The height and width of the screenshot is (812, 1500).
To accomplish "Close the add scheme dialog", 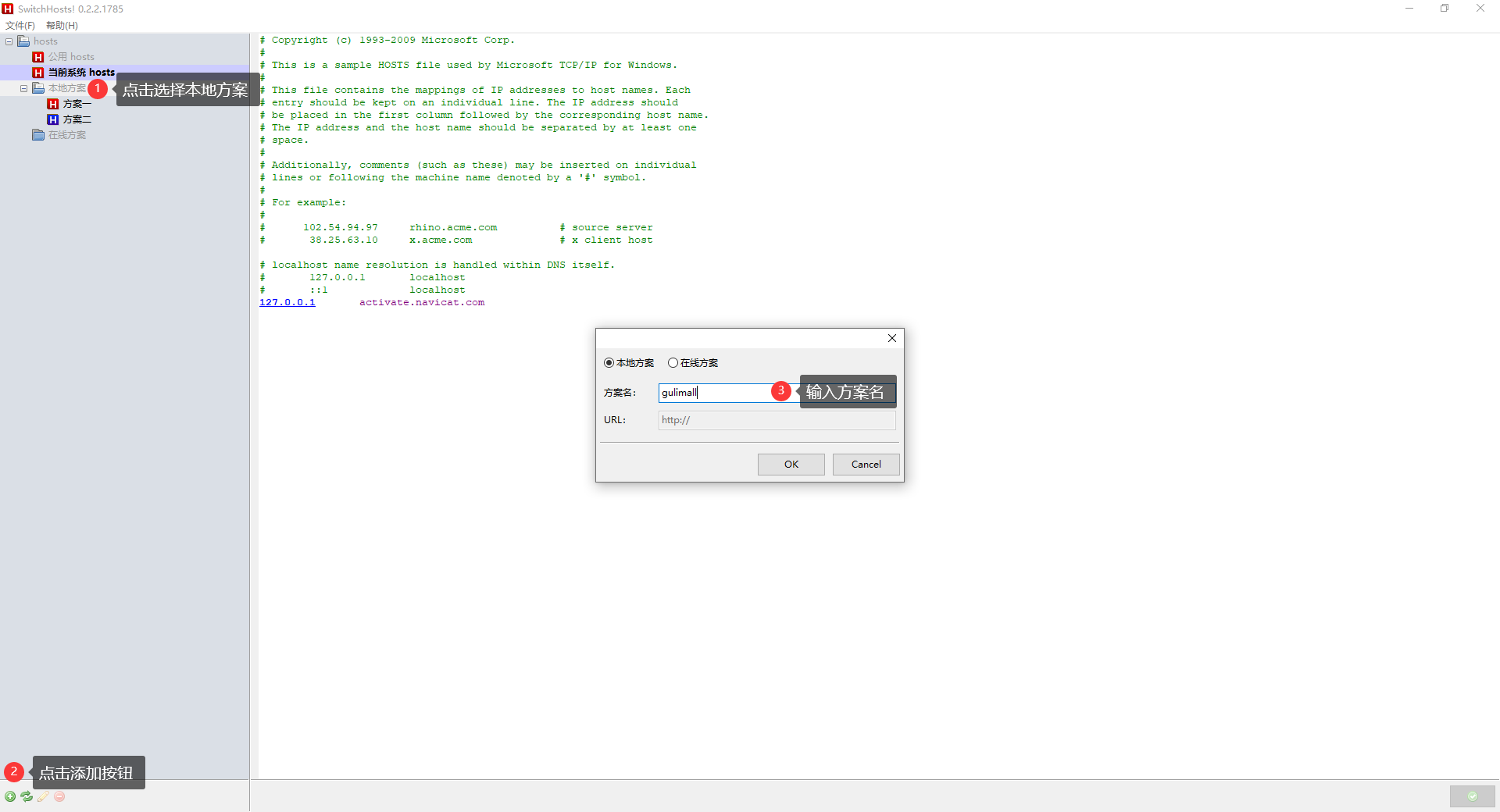I will tap(891, 338).
